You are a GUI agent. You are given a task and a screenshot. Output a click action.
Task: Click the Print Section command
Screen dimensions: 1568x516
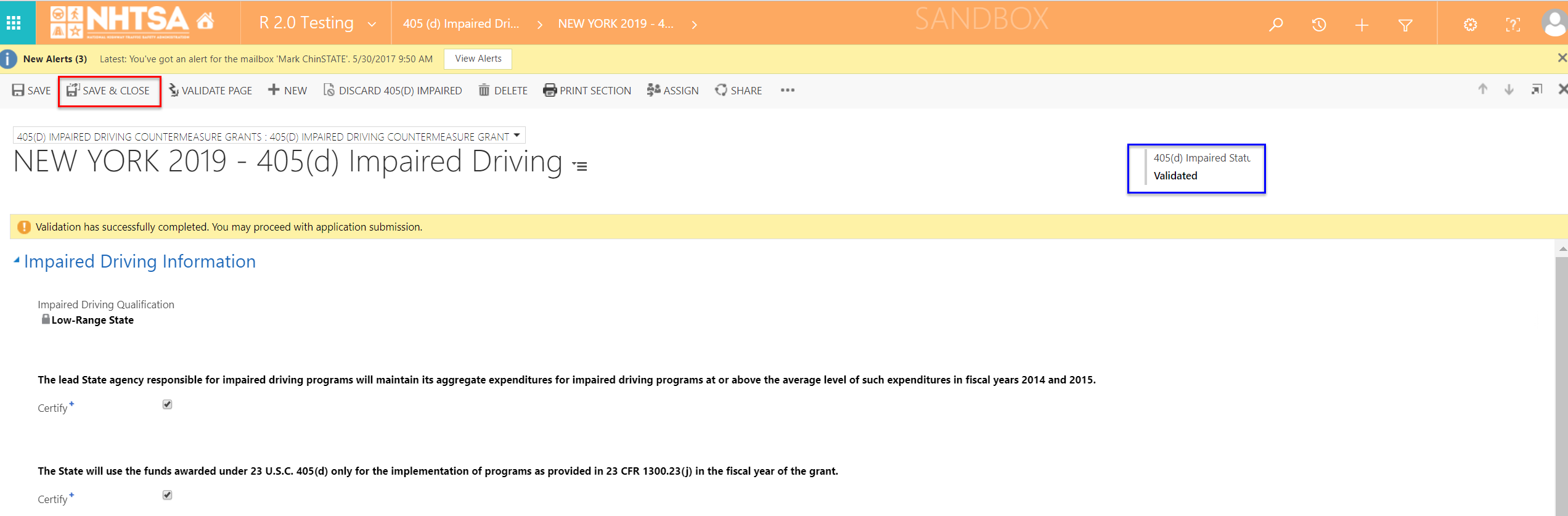[x=587, y=91]
